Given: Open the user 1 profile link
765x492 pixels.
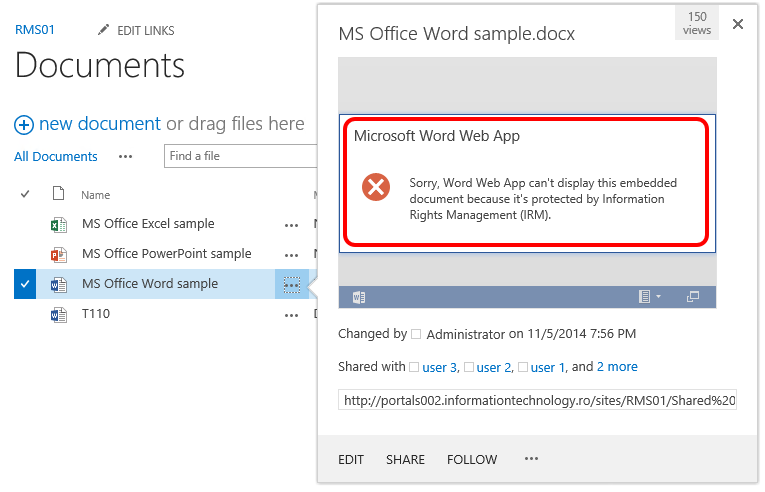Looking at the screenshot, I should click(548, 367).
